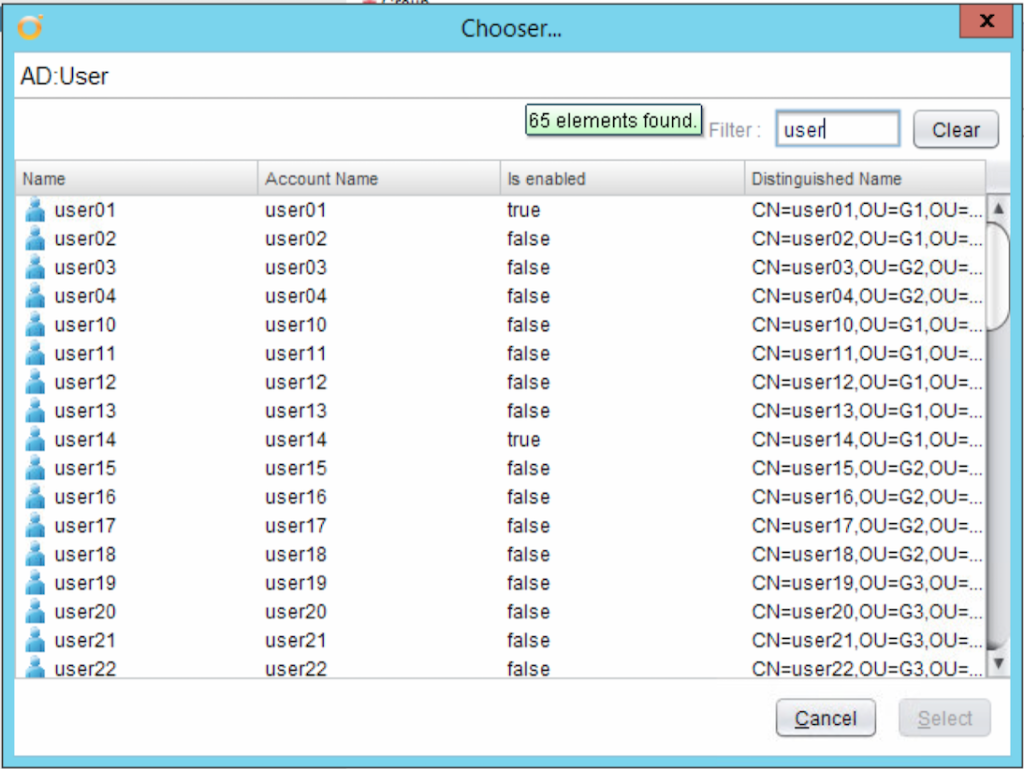Select the user02 name entry
Image resolution: width=1024 pixels, height=769 pixels.
[x=85, y=239]
